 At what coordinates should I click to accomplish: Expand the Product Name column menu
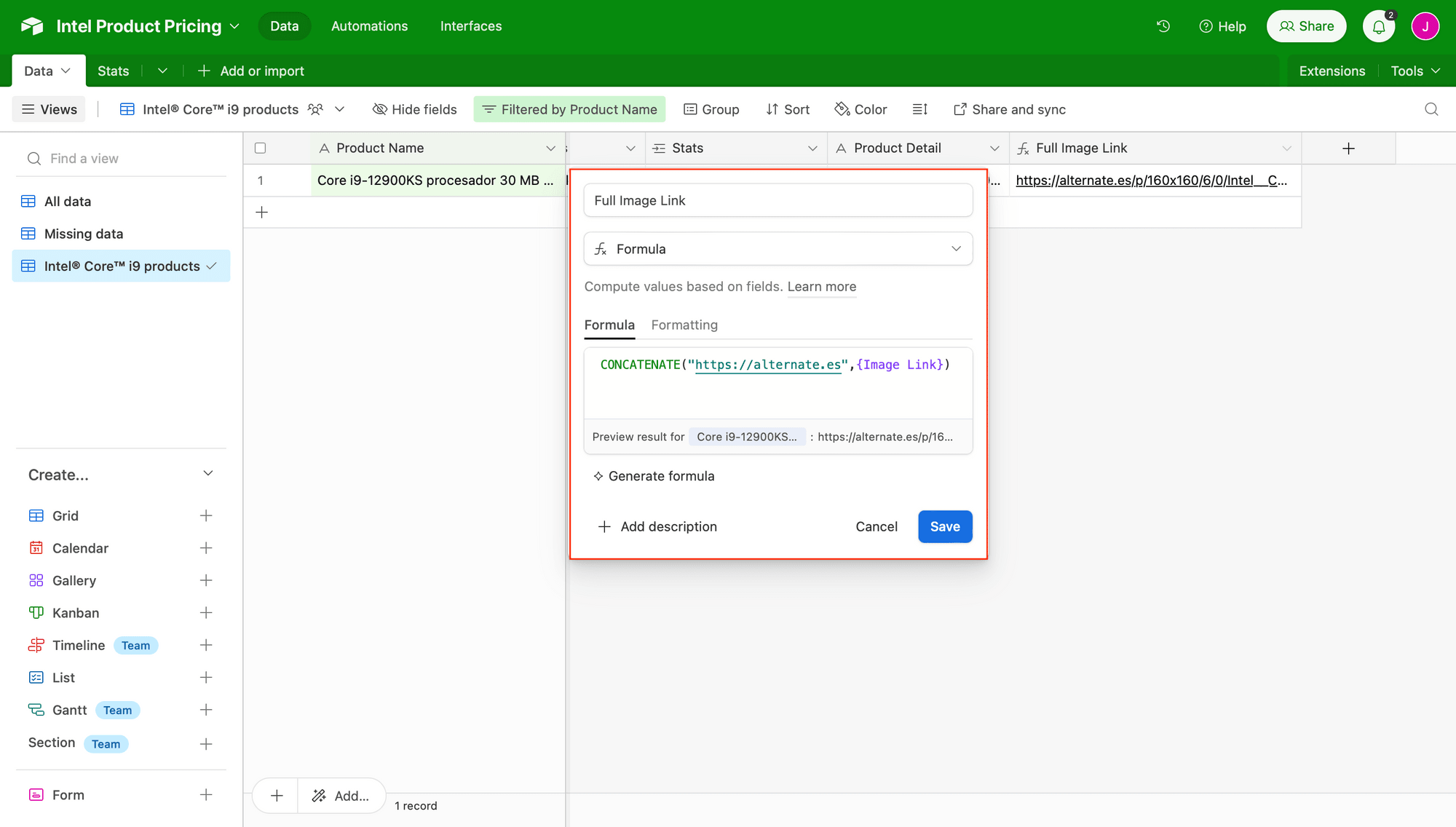click(550, 149)
